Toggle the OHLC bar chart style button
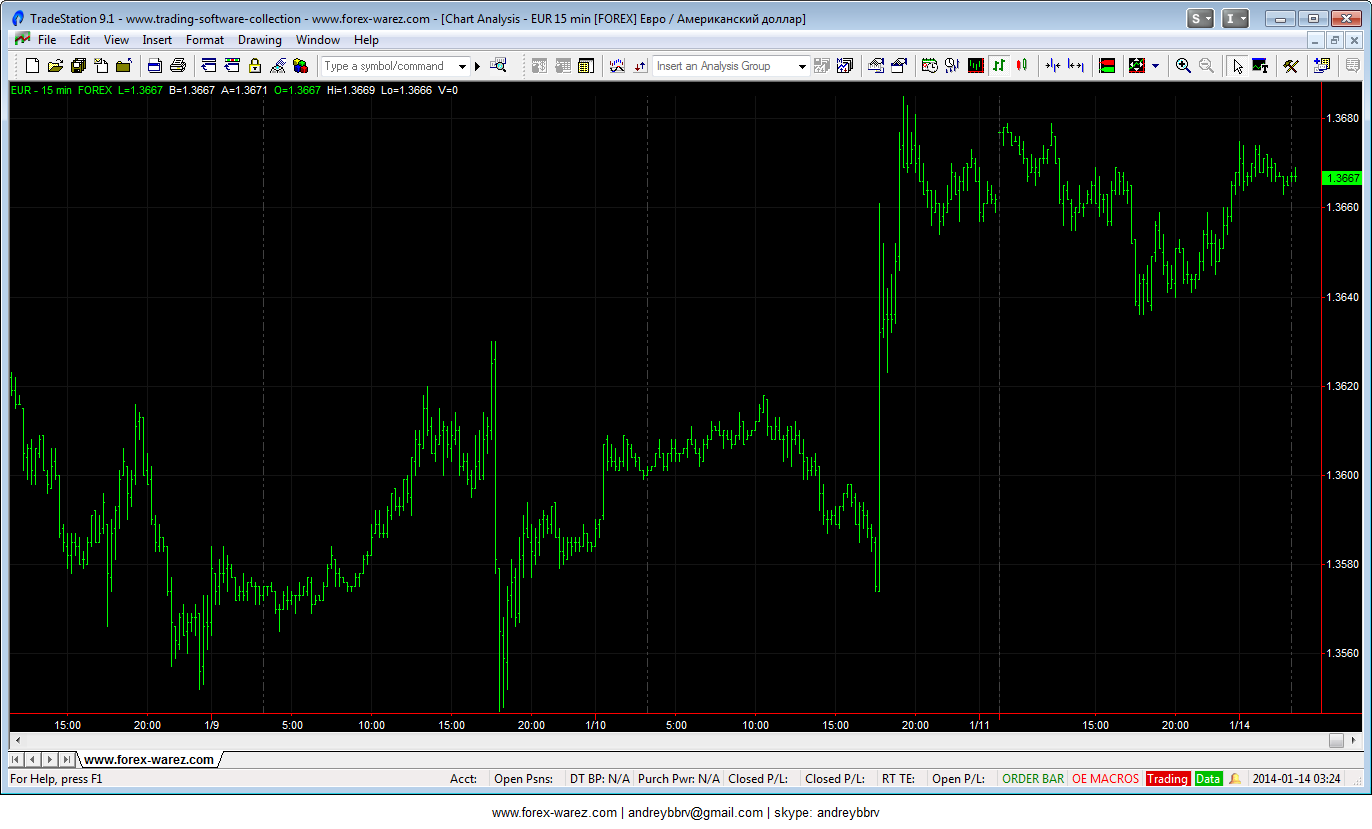 999,66
